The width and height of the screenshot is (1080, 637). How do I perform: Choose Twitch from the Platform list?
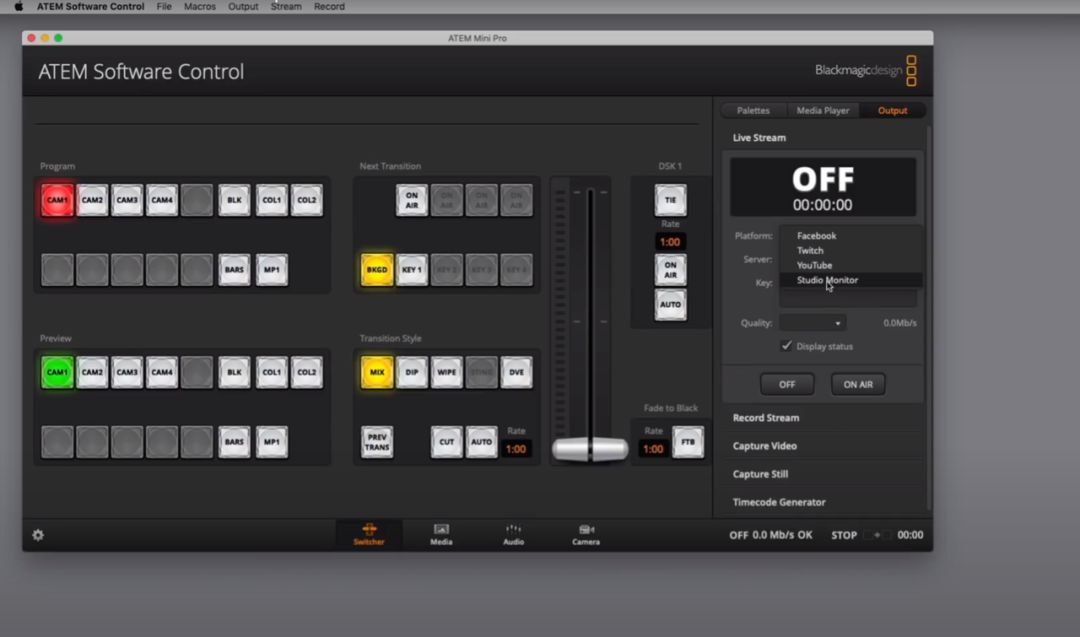[851, 251]
